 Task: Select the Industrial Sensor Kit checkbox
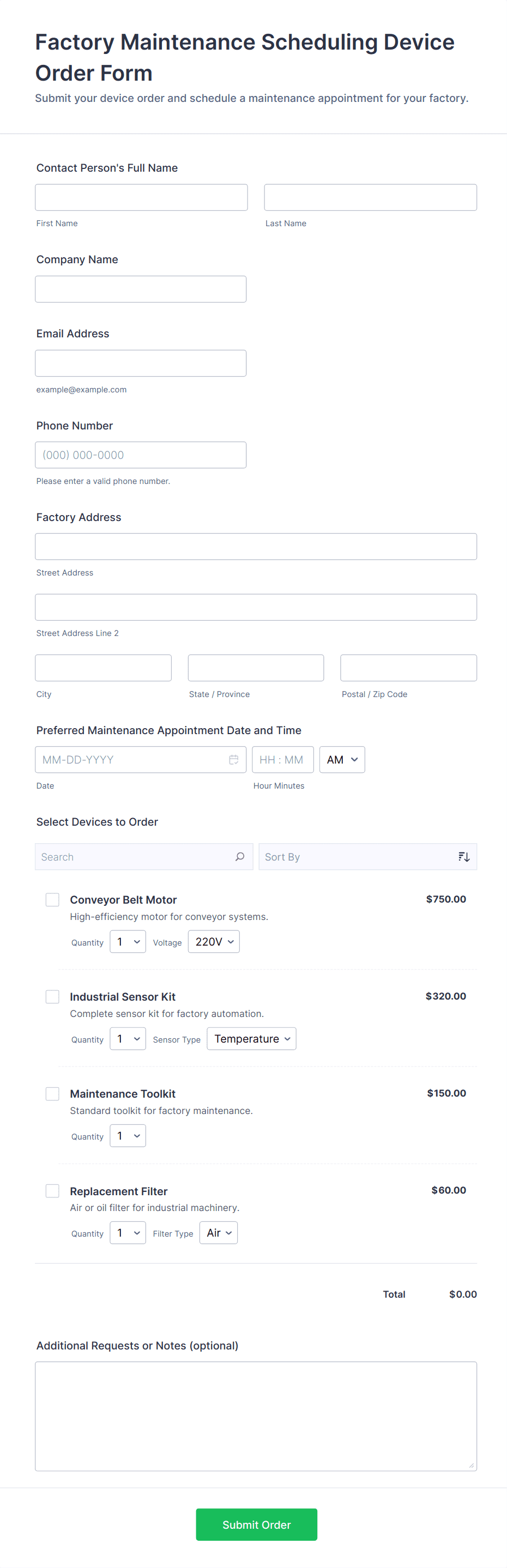[53, 996]
